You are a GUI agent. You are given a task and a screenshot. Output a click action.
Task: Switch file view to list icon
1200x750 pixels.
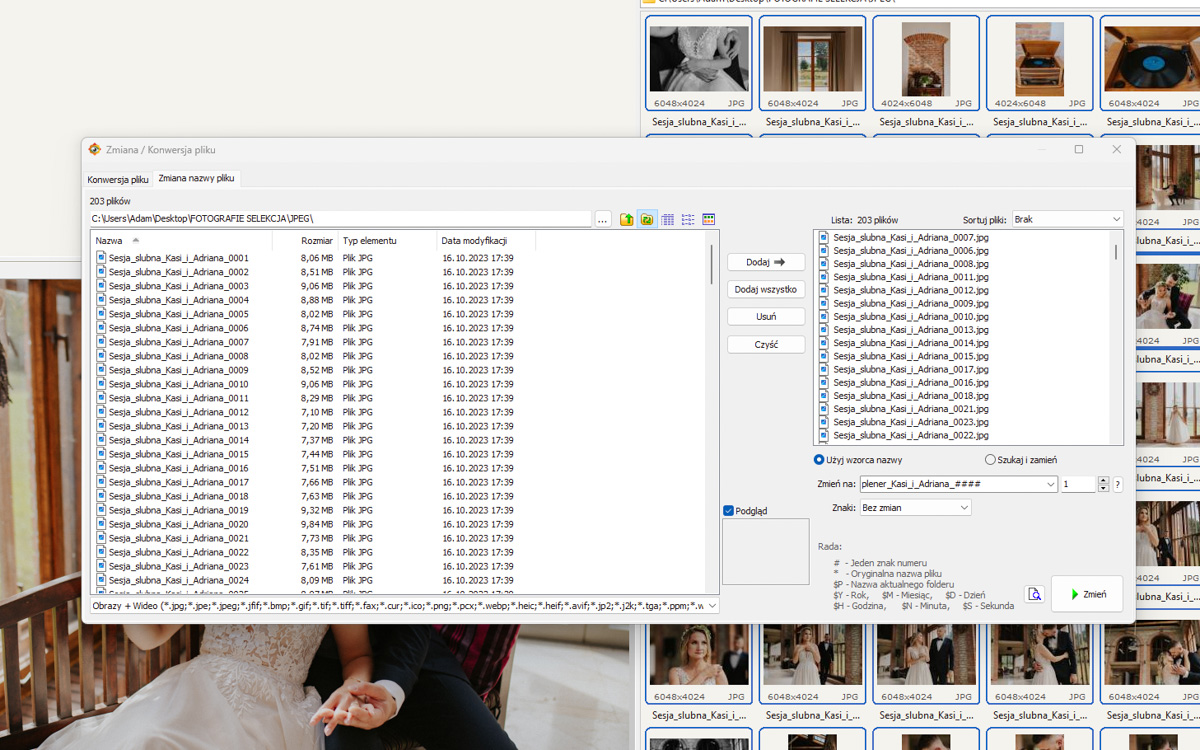pos(688,220)
